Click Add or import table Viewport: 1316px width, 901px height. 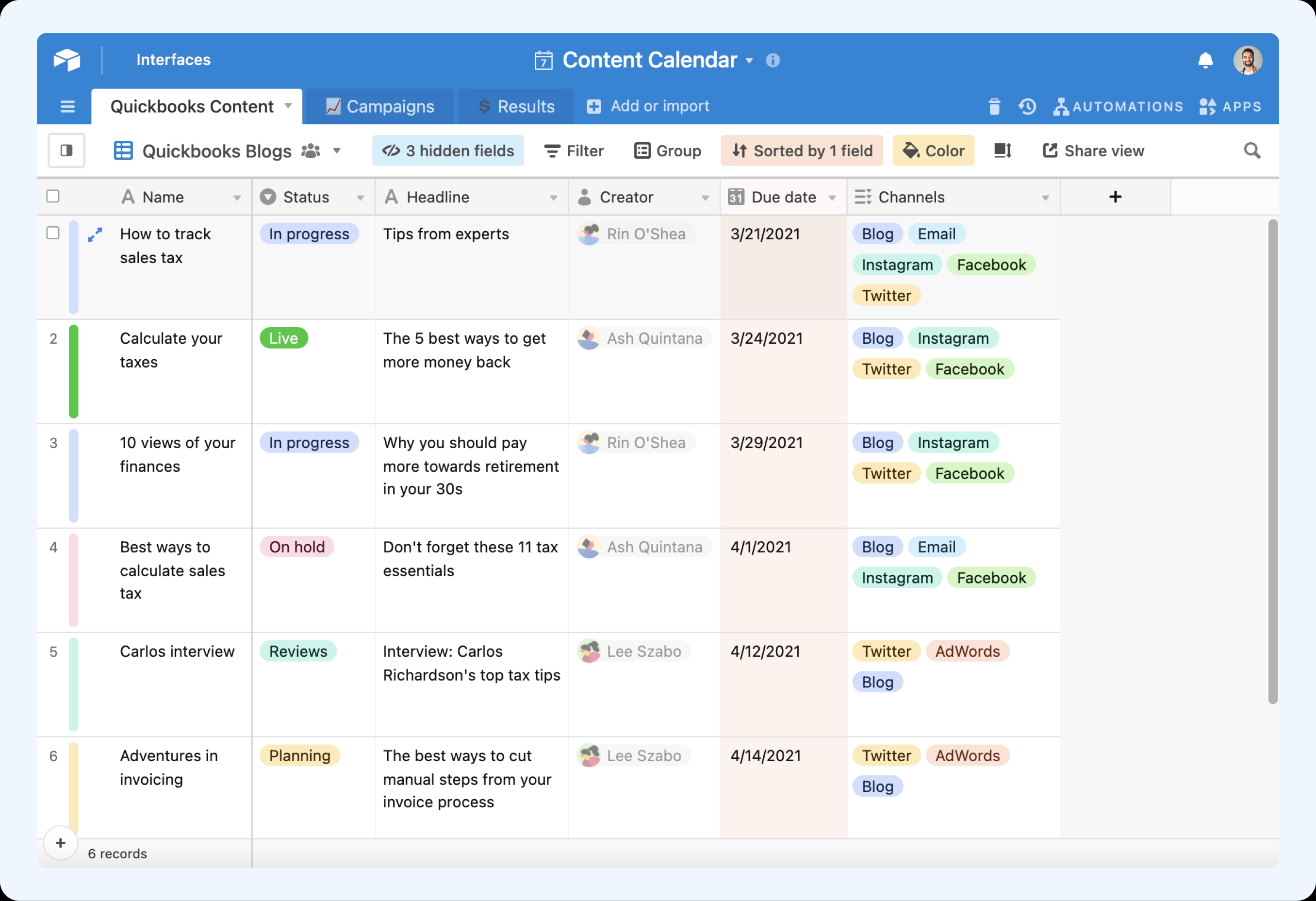pos(648,106)
